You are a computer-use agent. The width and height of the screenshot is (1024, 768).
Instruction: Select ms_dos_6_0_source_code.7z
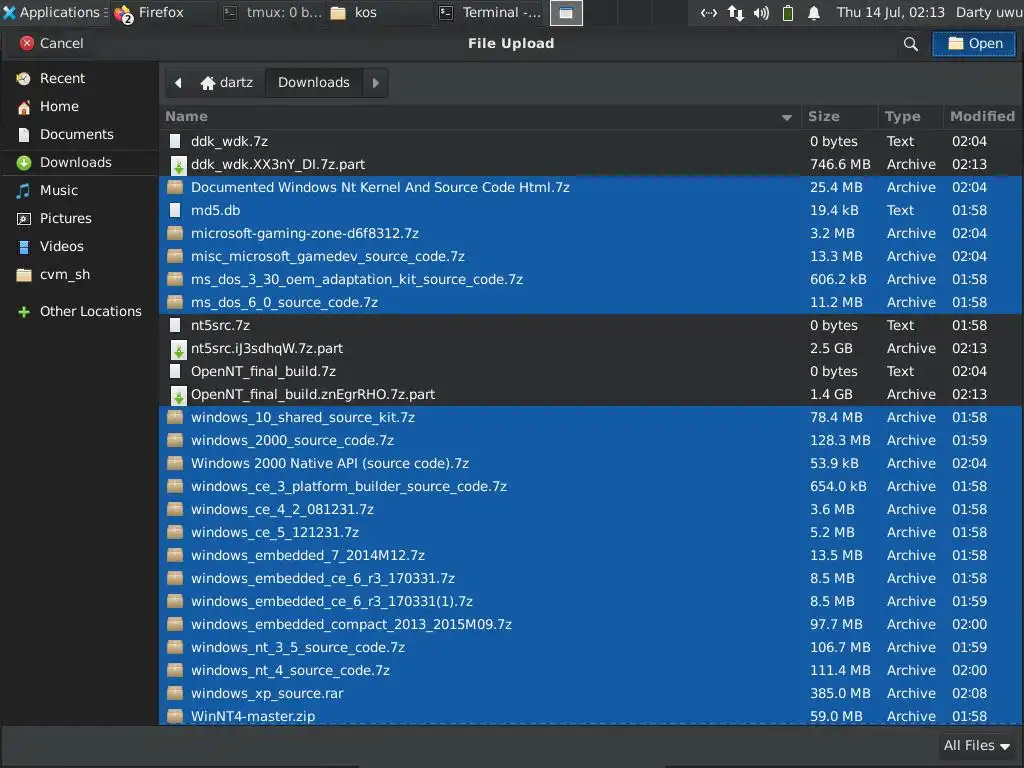click(591, 302)
